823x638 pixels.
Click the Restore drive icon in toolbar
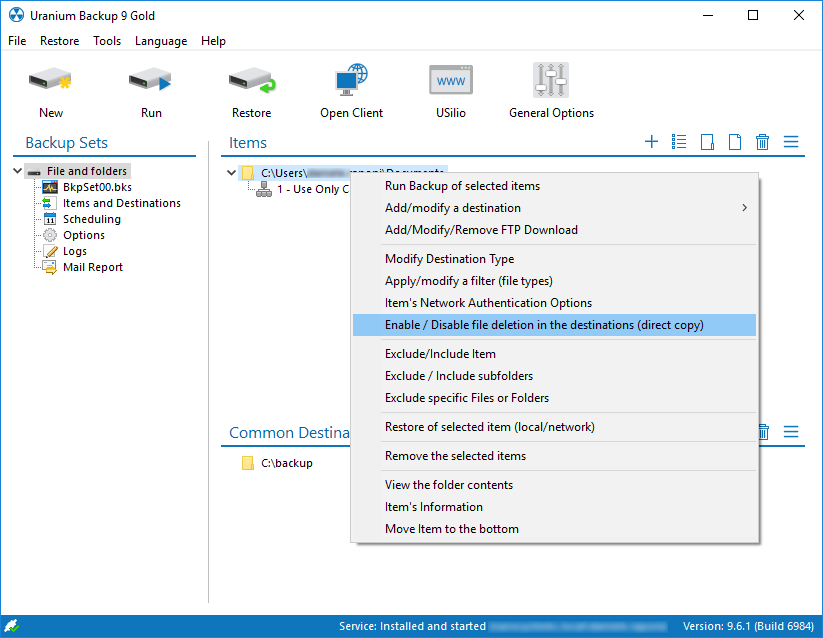point(251,81)
